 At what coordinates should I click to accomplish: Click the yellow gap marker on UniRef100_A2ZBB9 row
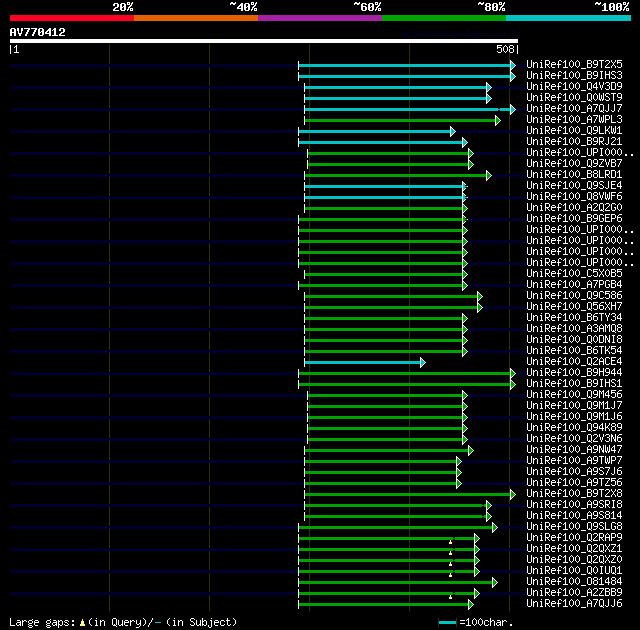(x=451, y=597)
